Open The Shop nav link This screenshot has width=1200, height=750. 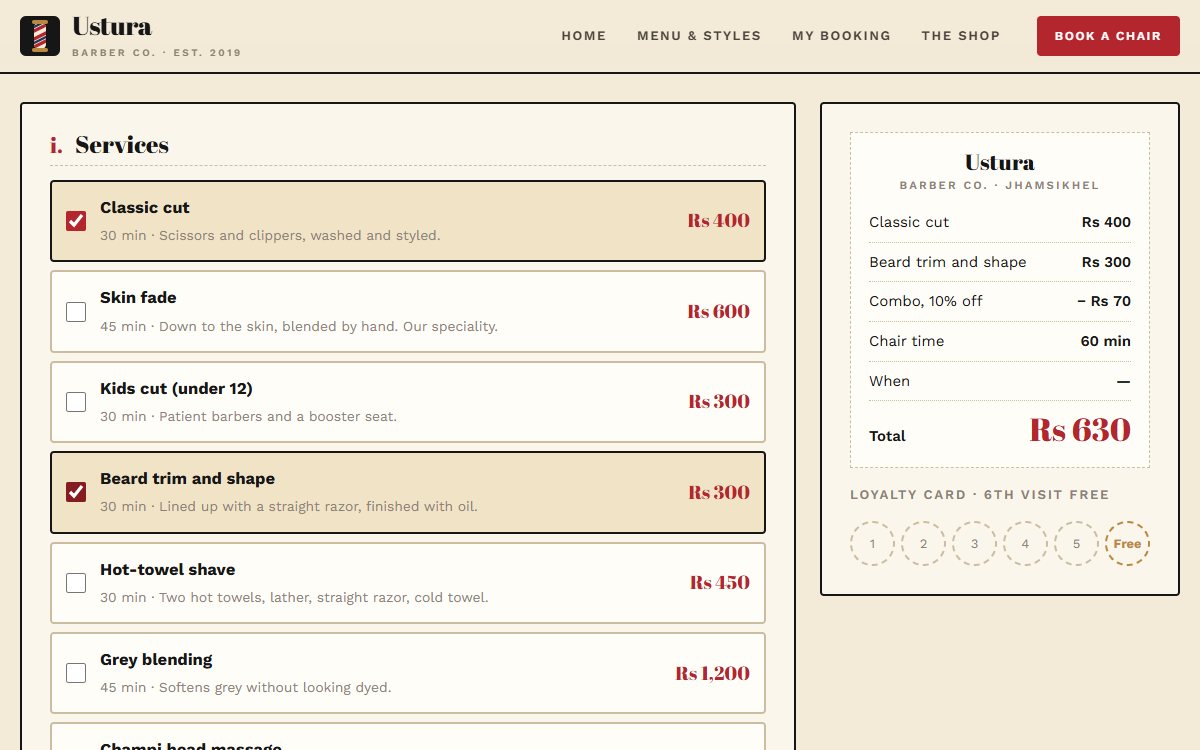[x=961, y=36]
